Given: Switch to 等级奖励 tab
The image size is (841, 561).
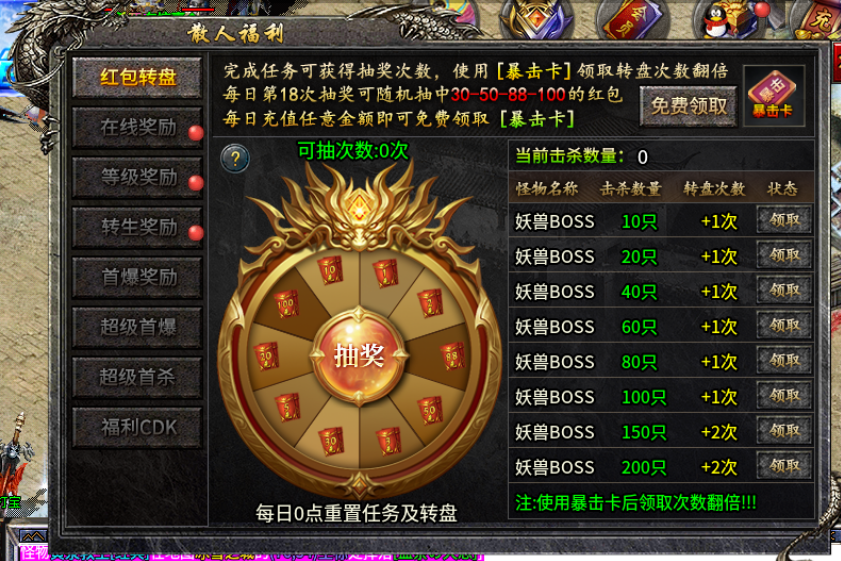Looking at the screenshot, I should tap(137, 177).
